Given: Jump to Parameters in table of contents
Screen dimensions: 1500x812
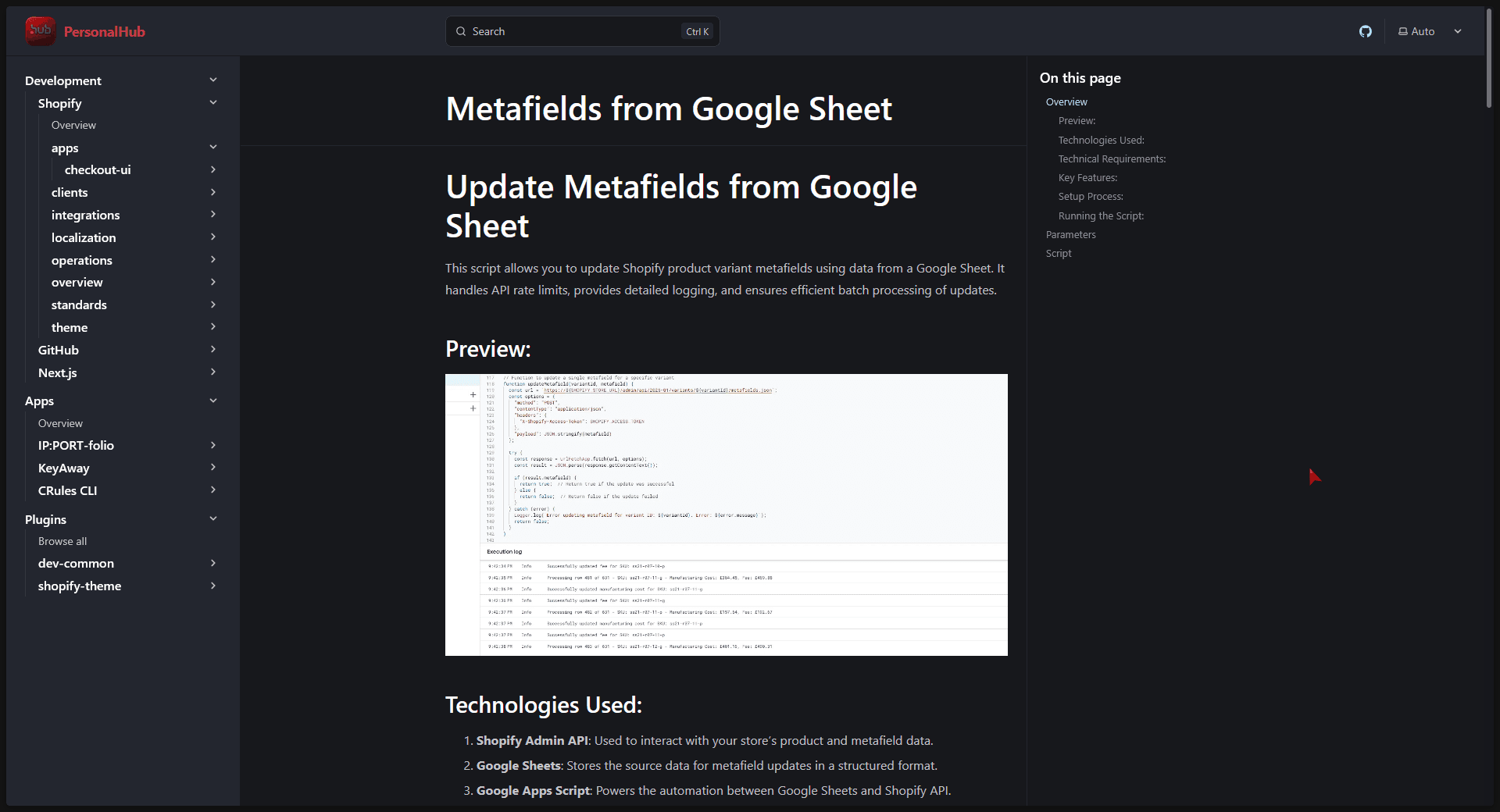Looking at the screenshot, I should pos(1071,235).
